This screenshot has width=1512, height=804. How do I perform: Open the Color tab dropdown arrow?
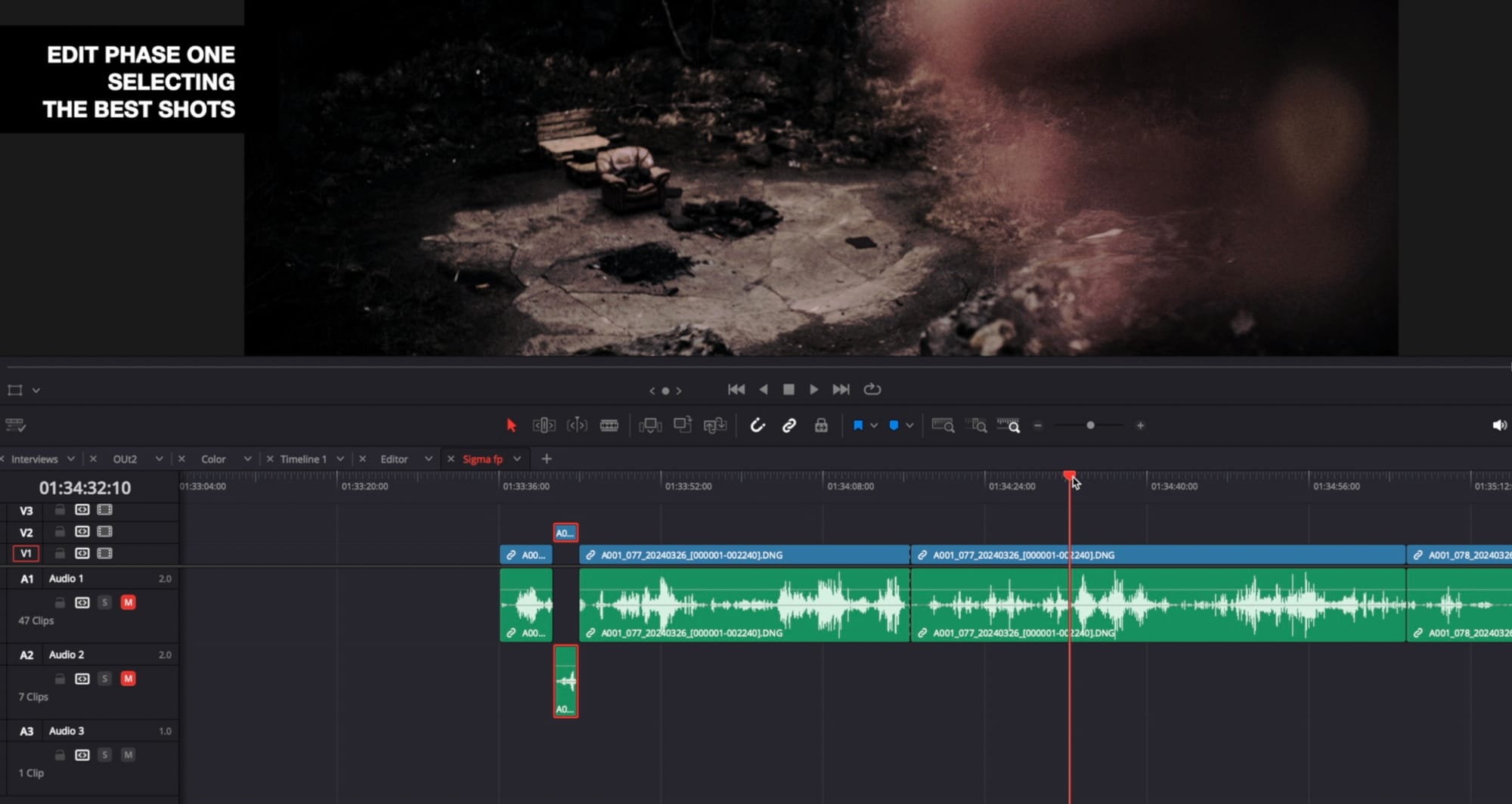click(x=247, y=459)
